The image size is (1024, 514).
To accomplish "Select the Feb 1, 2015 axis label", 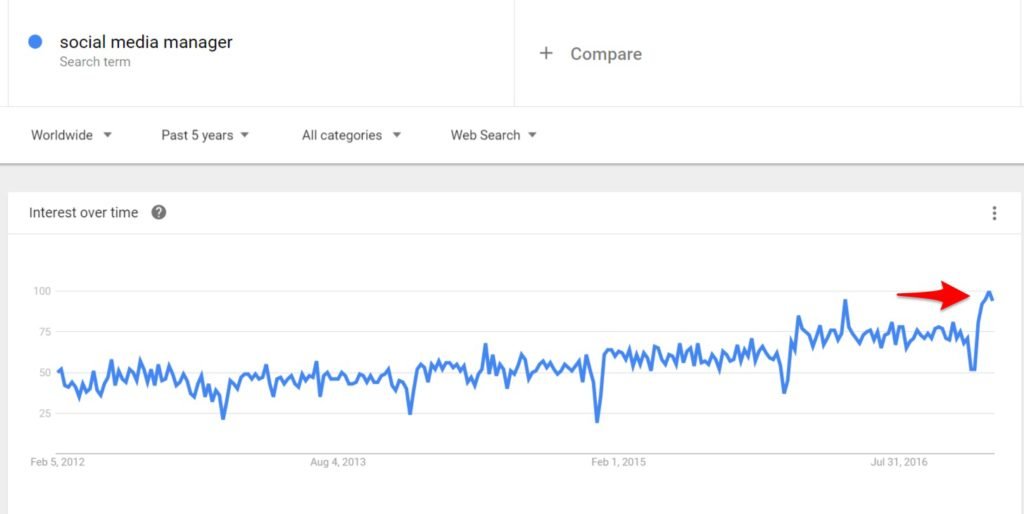I will (x=618, y=462).
